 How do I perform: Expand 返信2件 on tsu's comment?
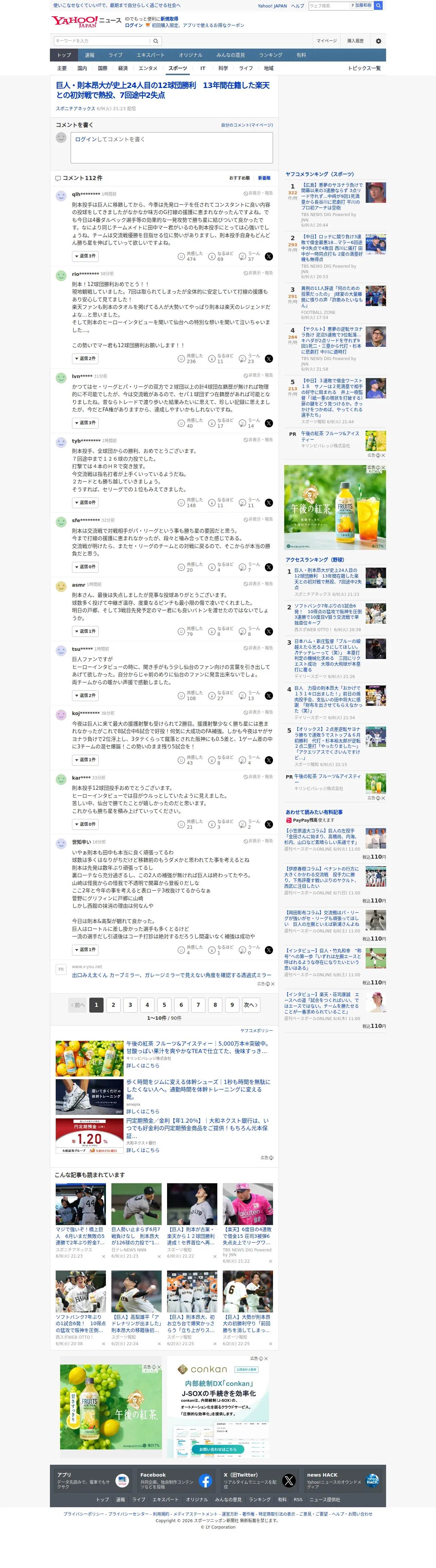(x=85, y=695)
